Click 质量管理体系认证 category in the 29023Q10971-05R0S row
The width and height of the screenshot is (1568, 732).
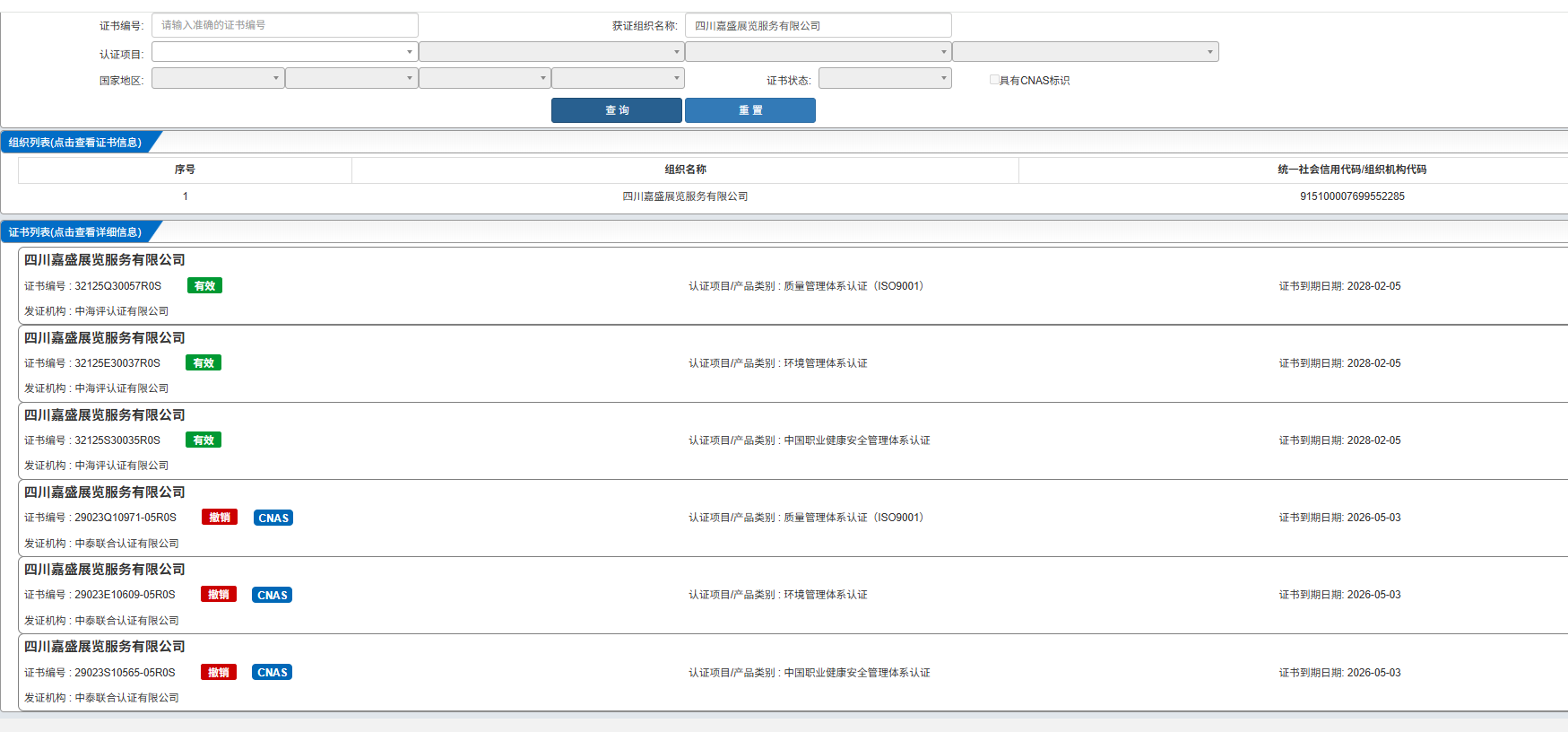(854, 518)
